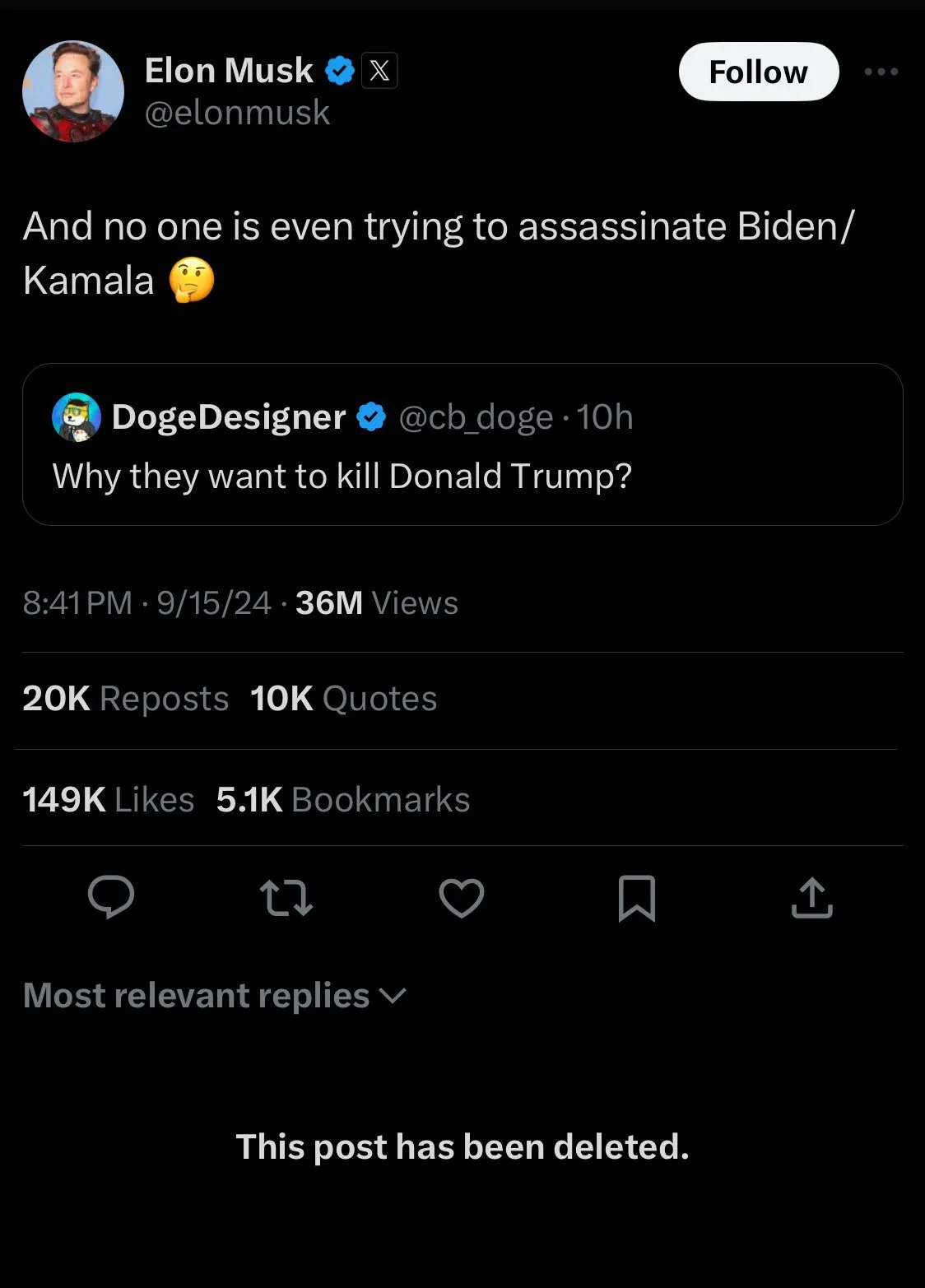925x1288 pixels.
Task: Expand the Most relevant replies sorter
Action: 214,996
